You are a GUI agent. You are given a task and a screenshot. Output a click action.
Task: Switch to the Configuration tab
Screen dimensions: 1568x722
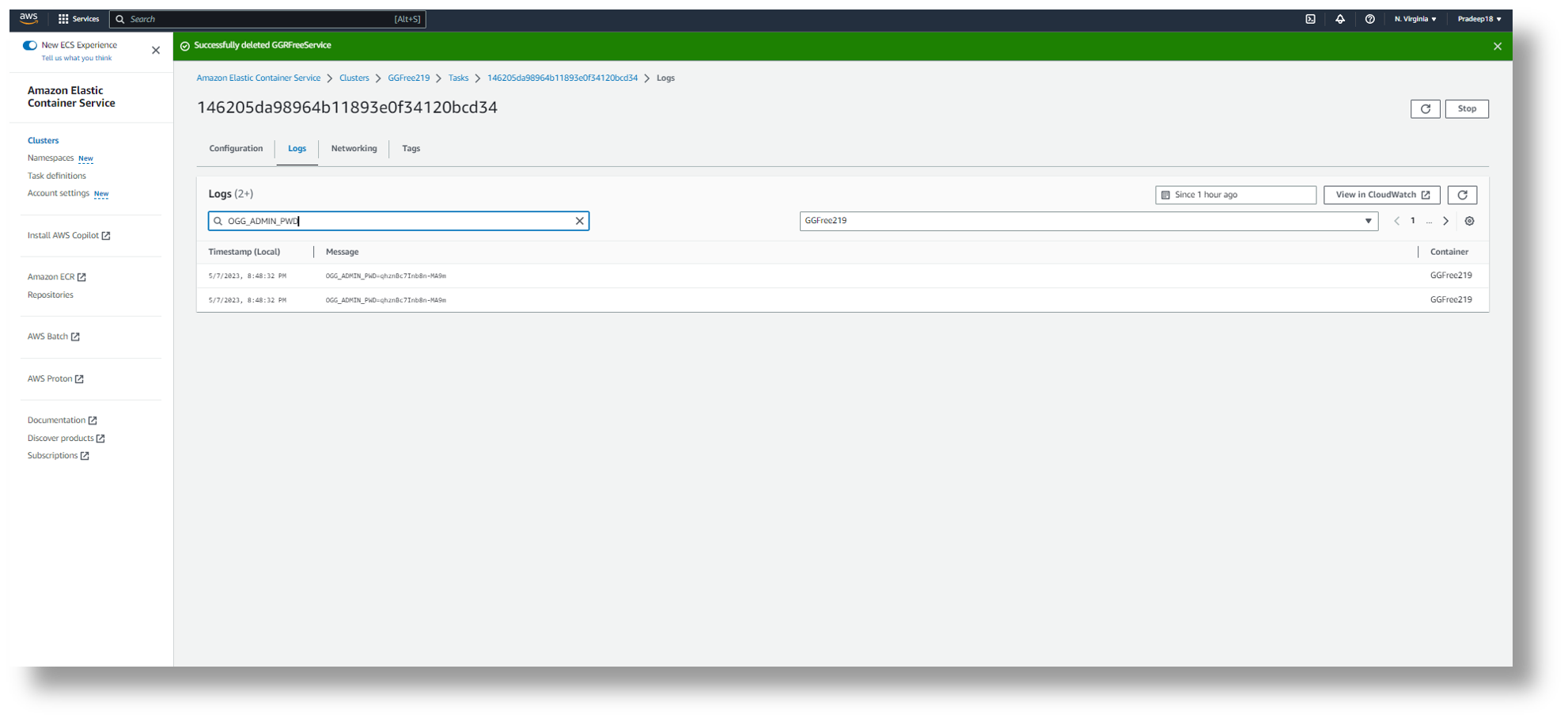(x=236, y=149)
